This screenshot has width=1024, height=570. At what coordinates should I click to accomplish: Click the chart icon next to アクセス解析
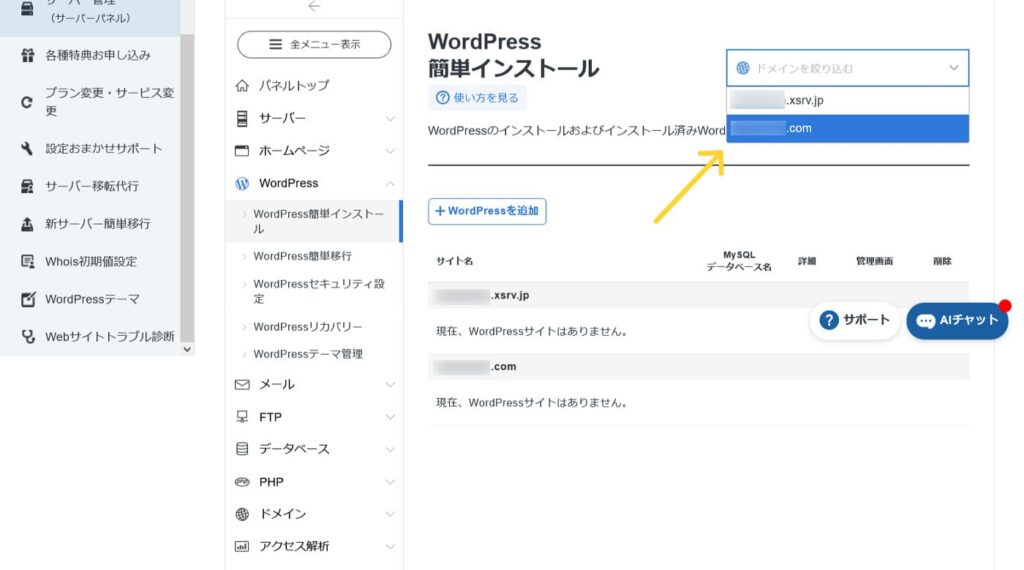pos(242,546)
